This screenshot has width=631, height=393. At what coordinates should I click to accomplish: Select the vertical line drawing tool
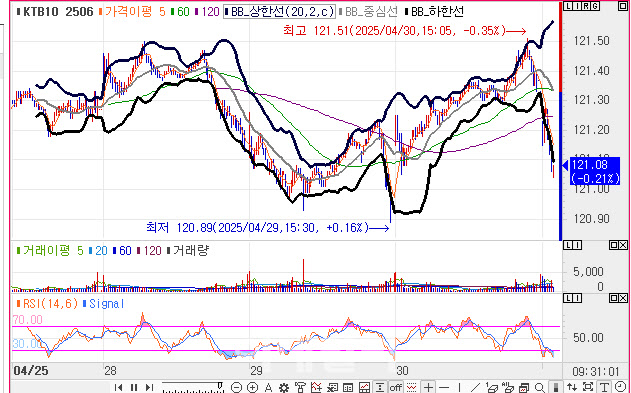coord(459,387)
